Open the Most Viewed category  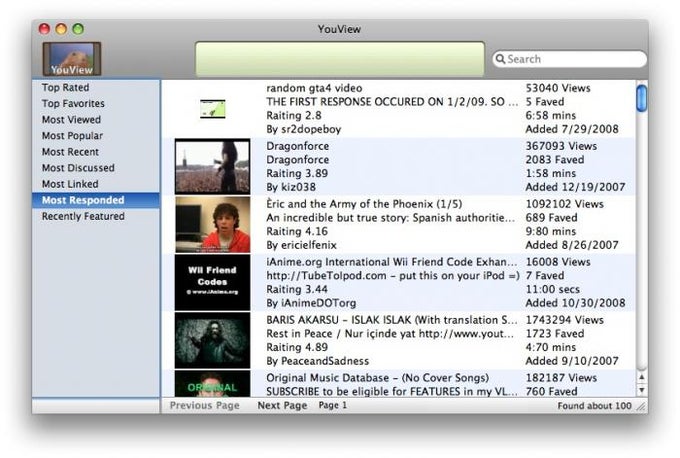pos(71,120)
